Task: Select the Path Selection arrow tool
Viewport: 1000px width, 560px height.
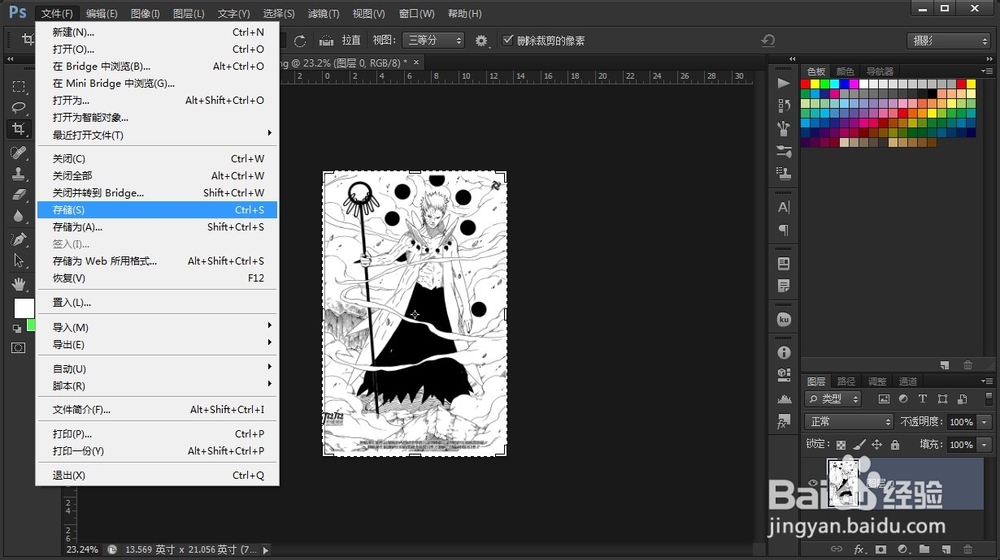Action: [18, 260]
